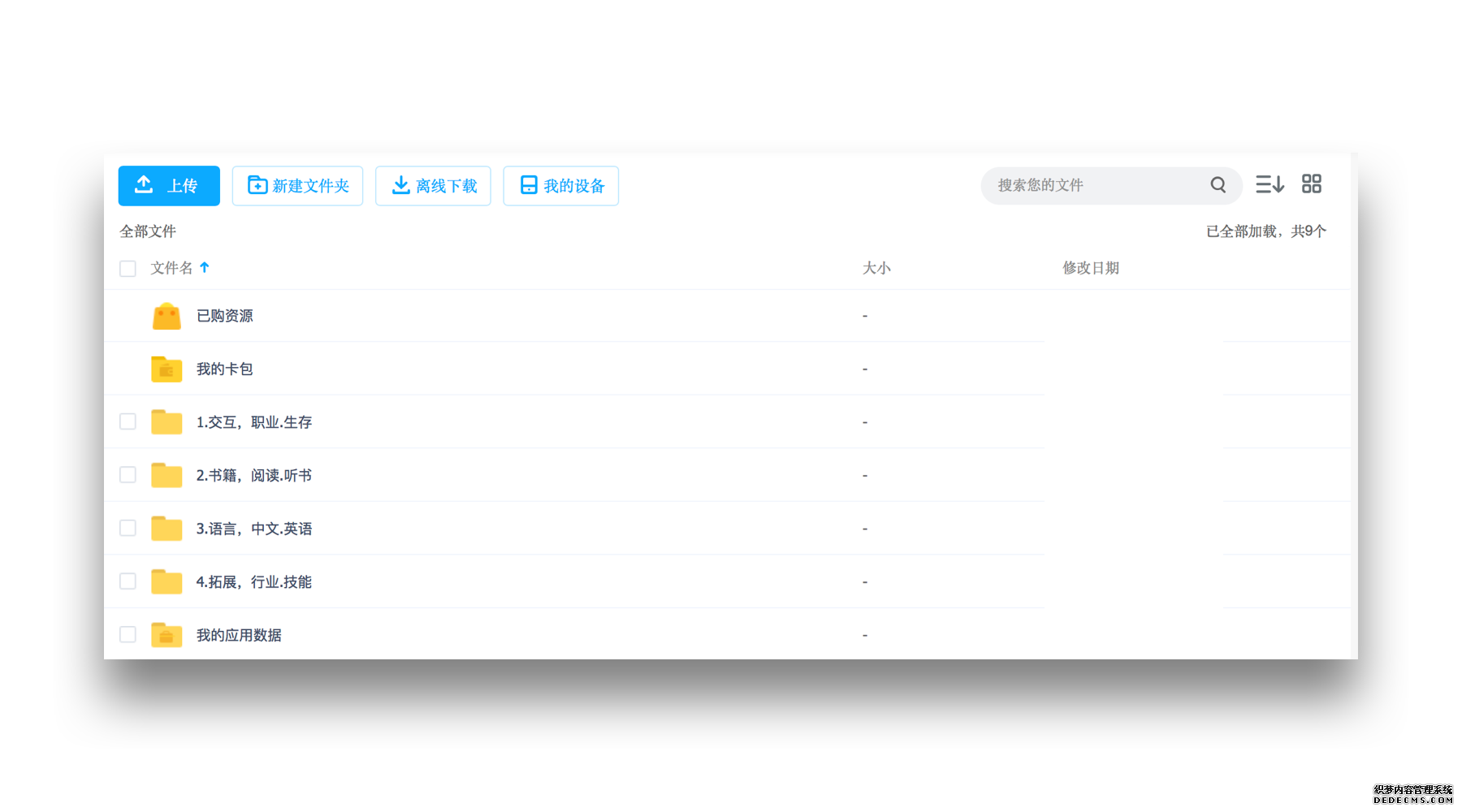Click the 已全部加载，共9个 status text
The image size is (1462, 812).
point(1266,231)
